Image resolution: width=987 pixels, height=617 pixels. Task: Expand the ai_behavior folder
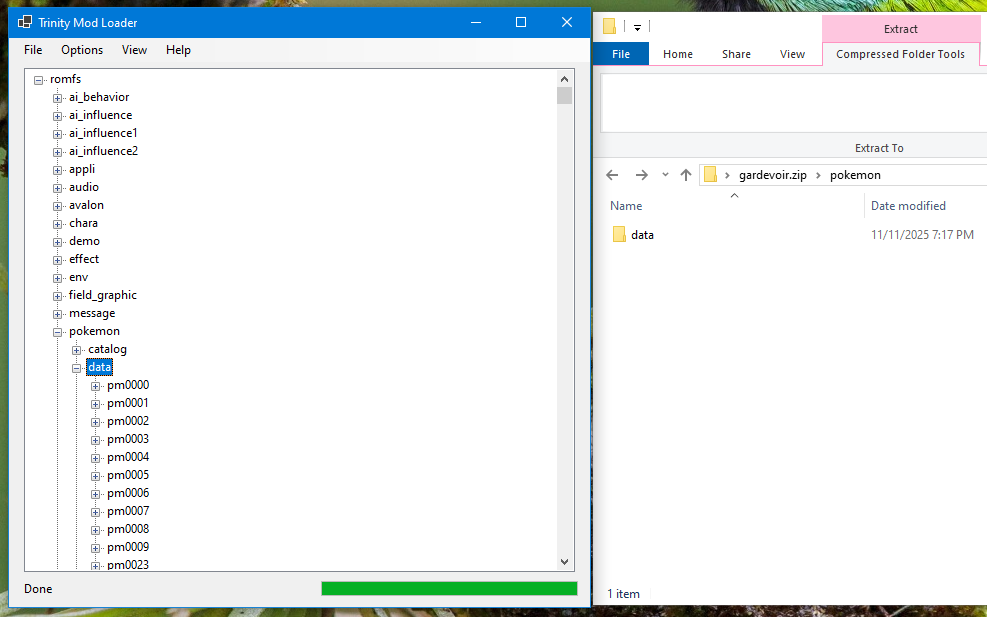[57, 98]
